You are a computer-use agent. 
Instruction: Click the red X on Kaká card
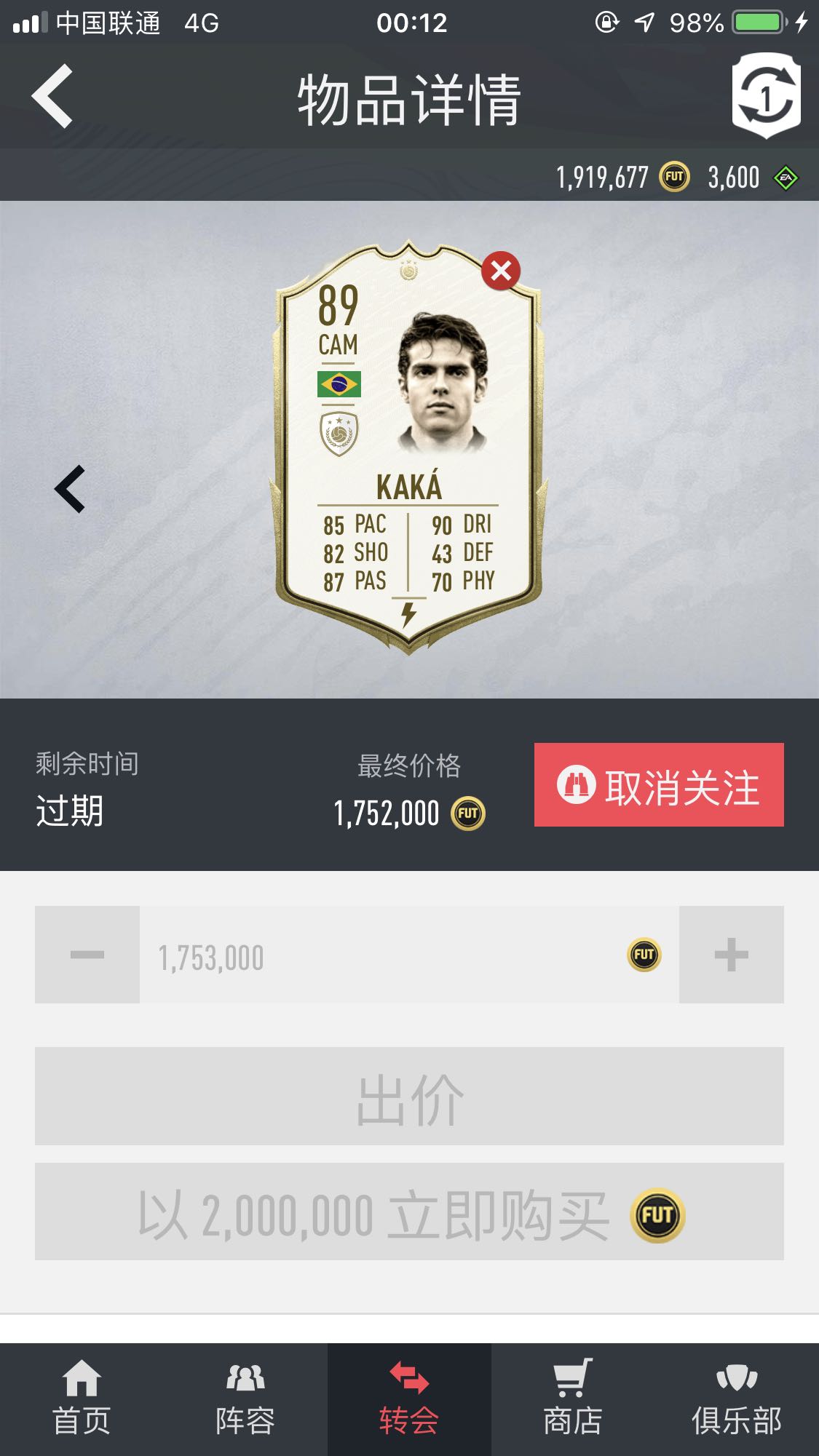(501, 271)
